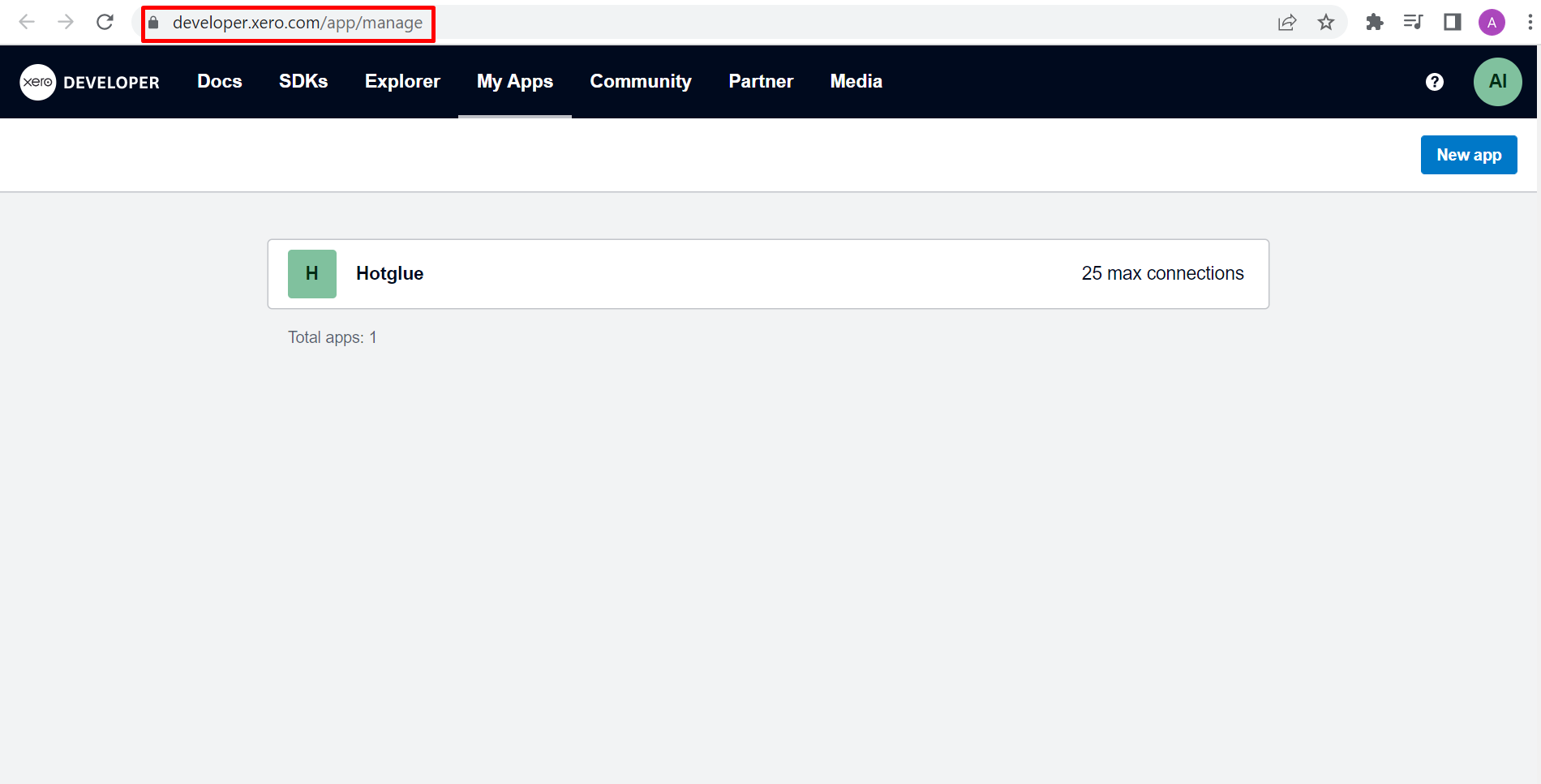The width and height of the screenshot is (1541, 784).
Task: Click the browser forward arrow
Action: [x=66, y=22]
